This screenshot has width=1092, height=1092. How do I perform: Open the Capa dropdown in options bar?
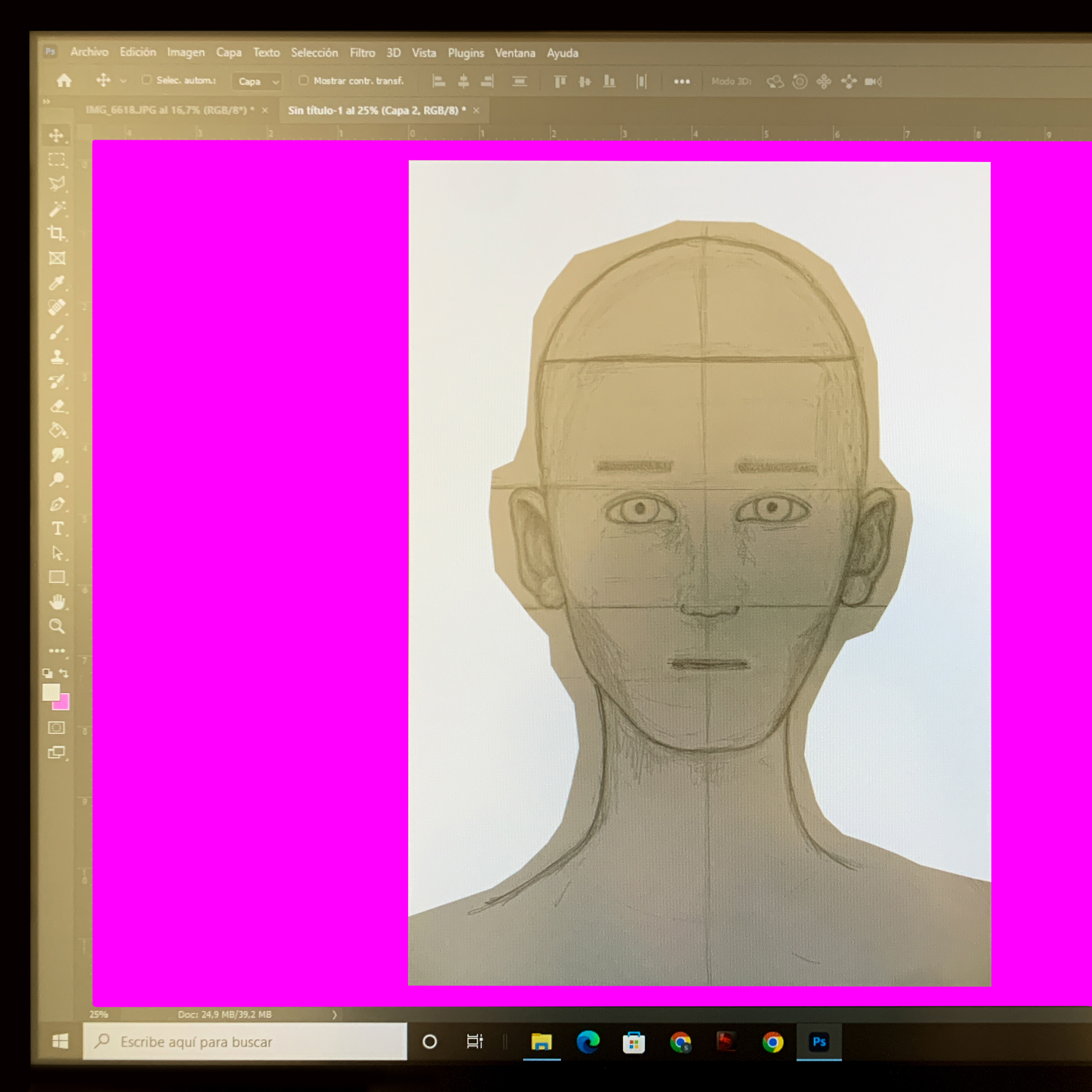(258, 81)
